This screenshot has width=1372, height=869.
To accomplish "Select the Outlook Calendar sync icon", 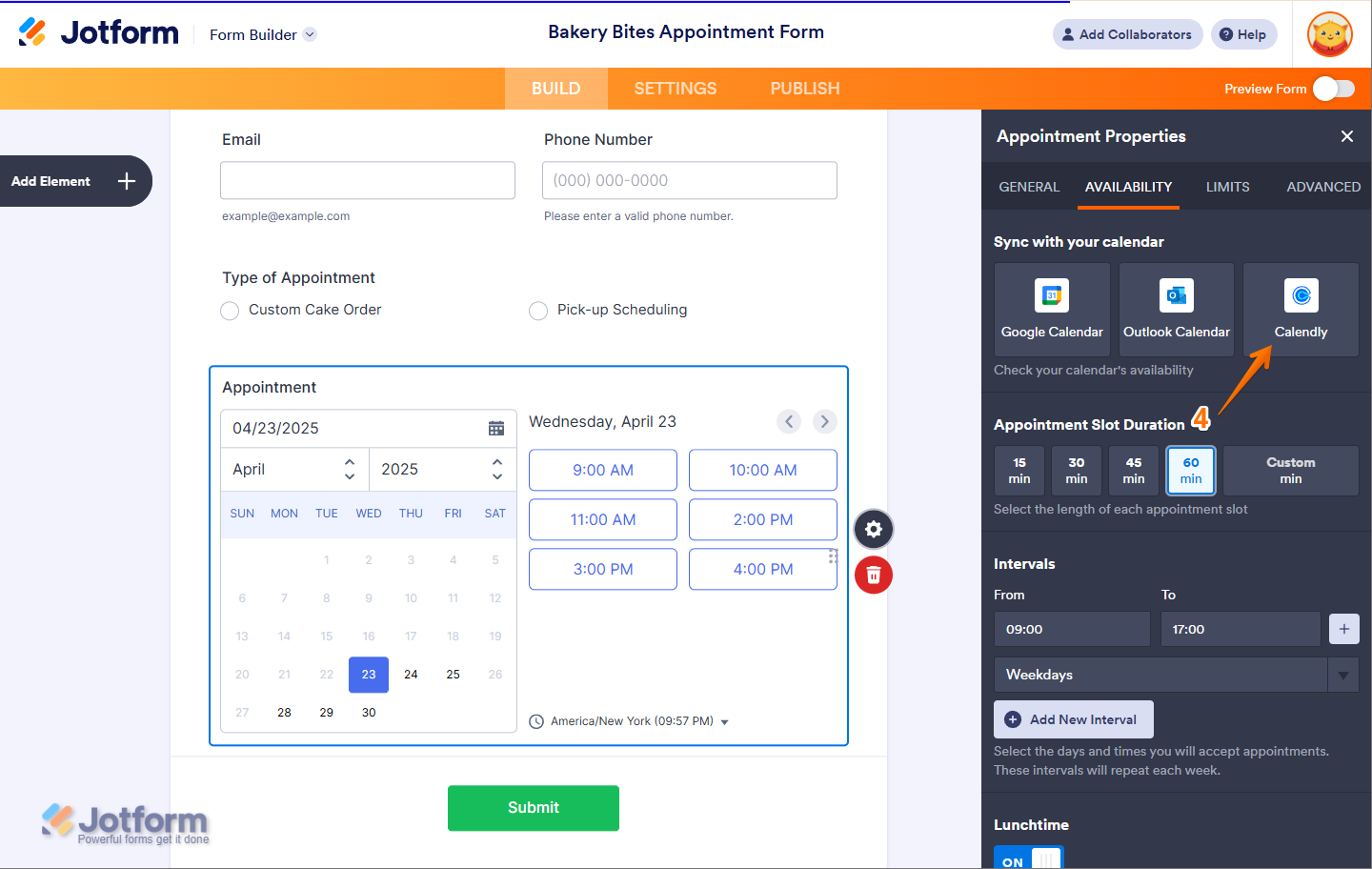I will tap(1177, 297).
